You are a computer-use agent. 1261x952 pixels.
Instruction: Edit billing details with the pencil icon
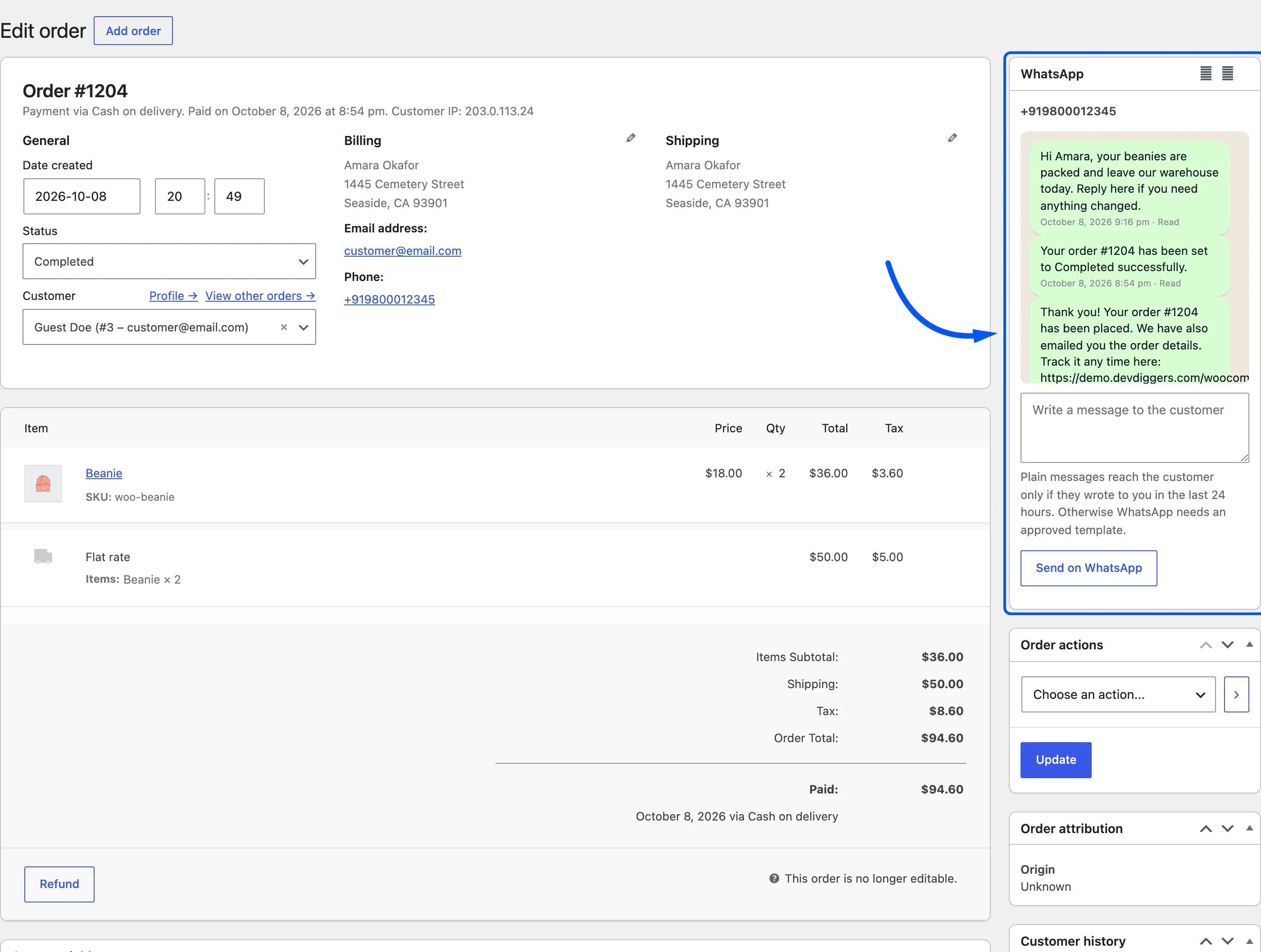click(630, 138)
